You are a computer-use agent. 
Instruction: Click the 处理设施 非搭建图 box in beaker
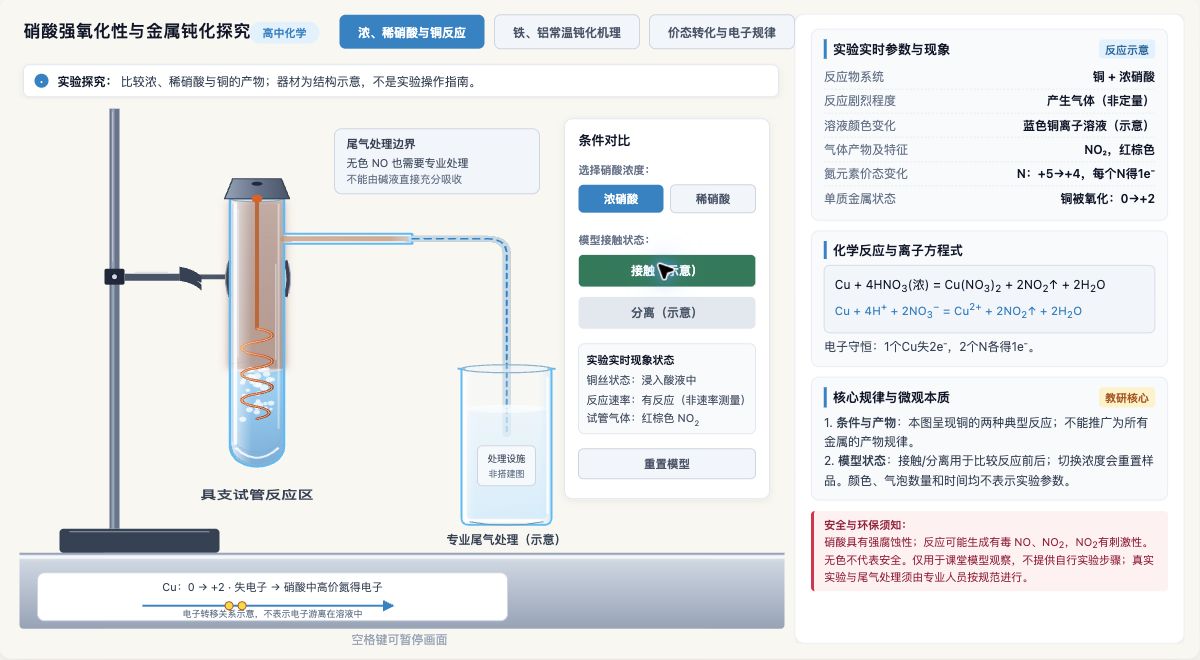(x=506, y=465)
